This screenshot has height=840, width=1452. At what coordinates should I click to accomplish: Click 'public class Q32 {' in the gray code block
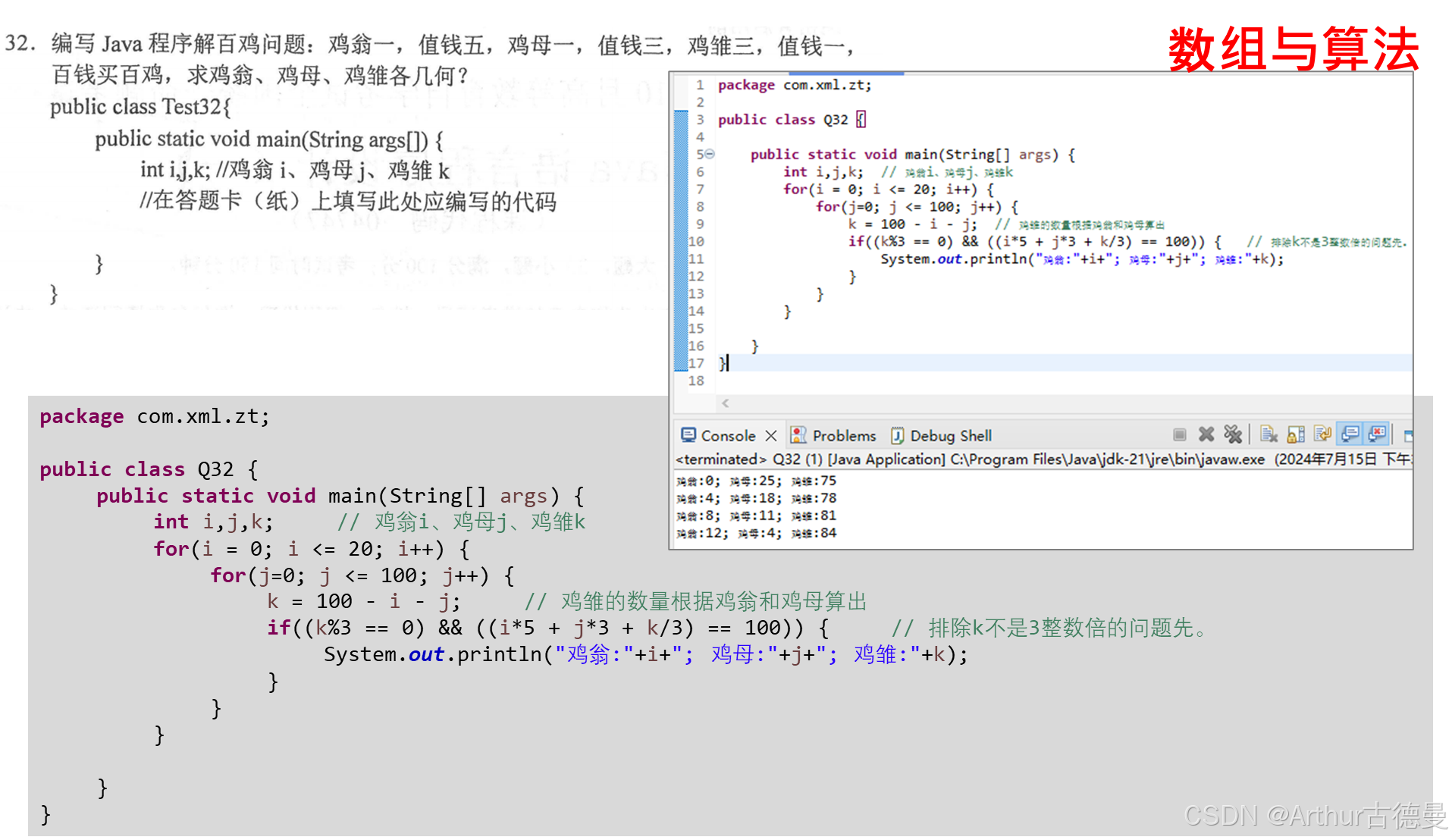click(149, 469)
